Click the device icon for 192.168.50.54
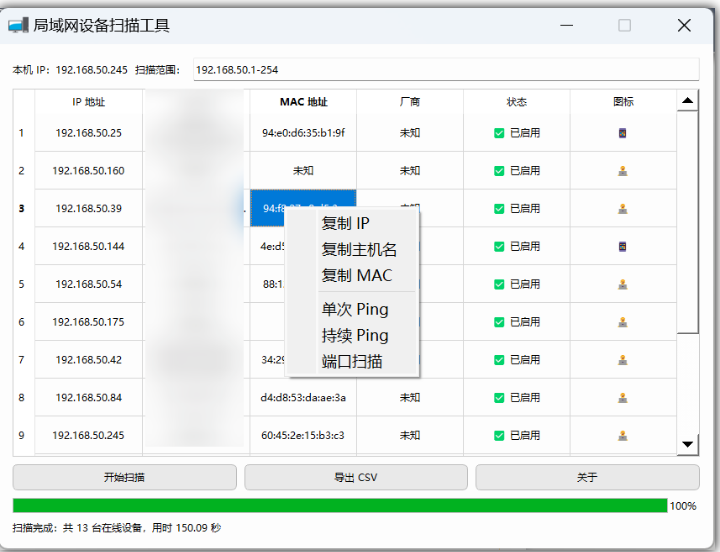720x552 pixels. point(623,284)
